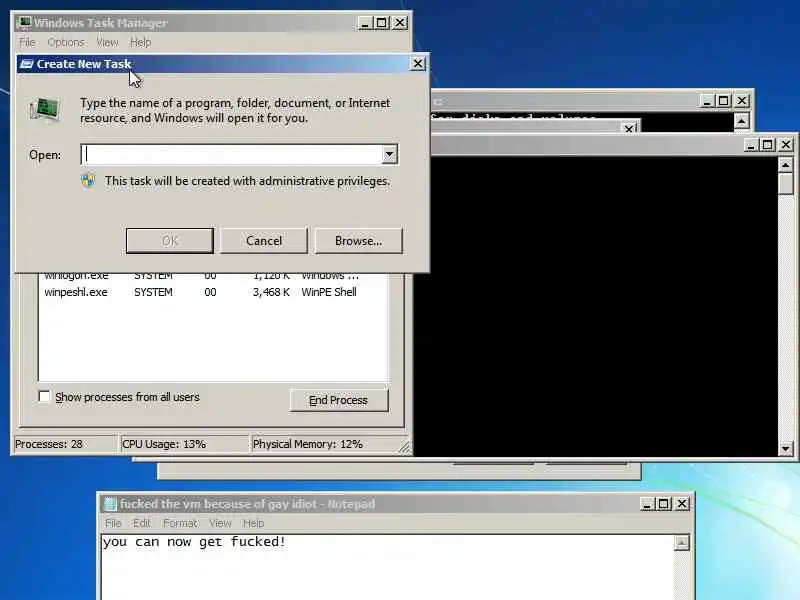Minimize the Windows Task Manager window

pos(365,23)
